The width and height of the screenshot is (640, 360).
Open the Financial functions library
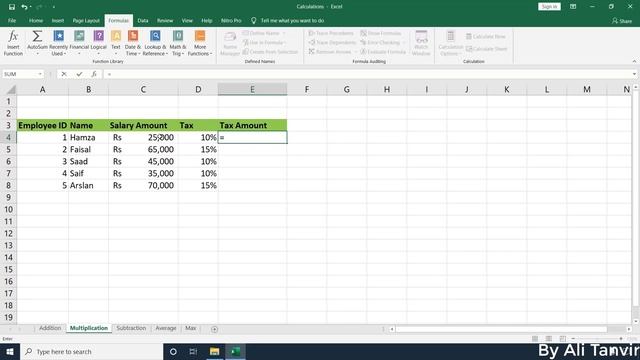click(x=79, y=43)
